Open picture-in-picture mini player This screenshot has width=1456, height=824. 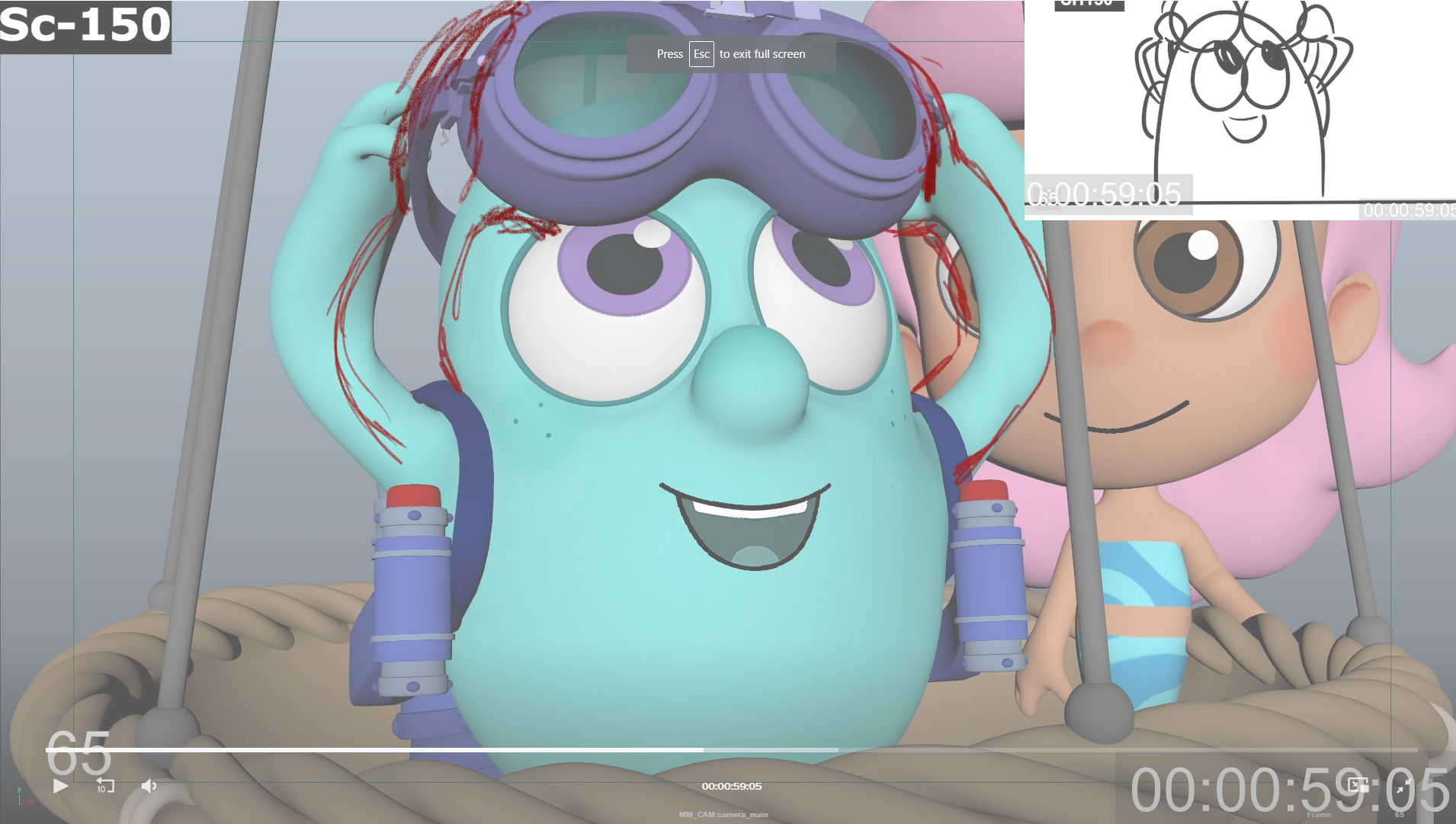1358,785
